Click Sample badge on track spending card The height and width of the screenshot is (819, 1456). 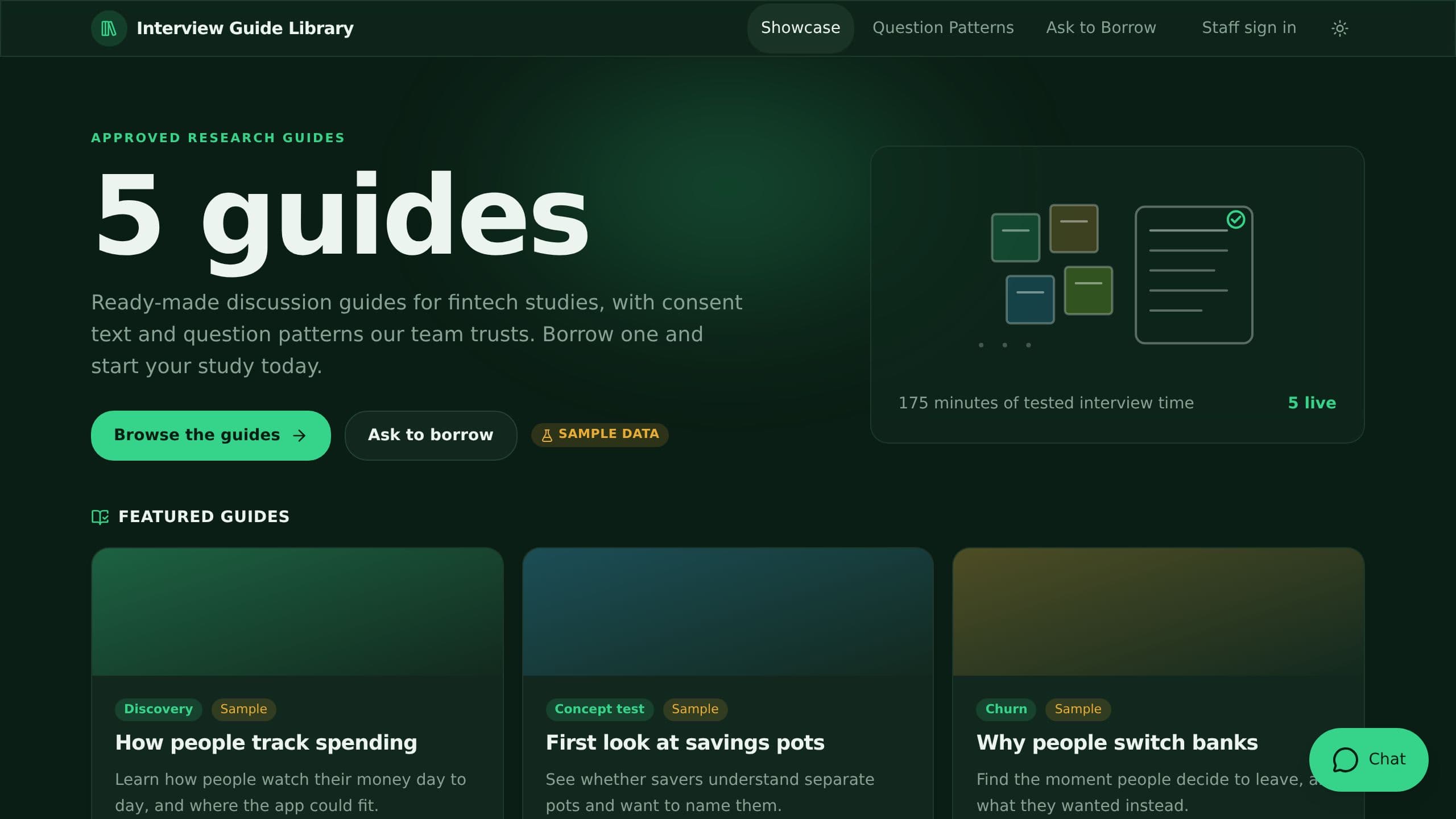pyautogui.click(x=243, y=709)
